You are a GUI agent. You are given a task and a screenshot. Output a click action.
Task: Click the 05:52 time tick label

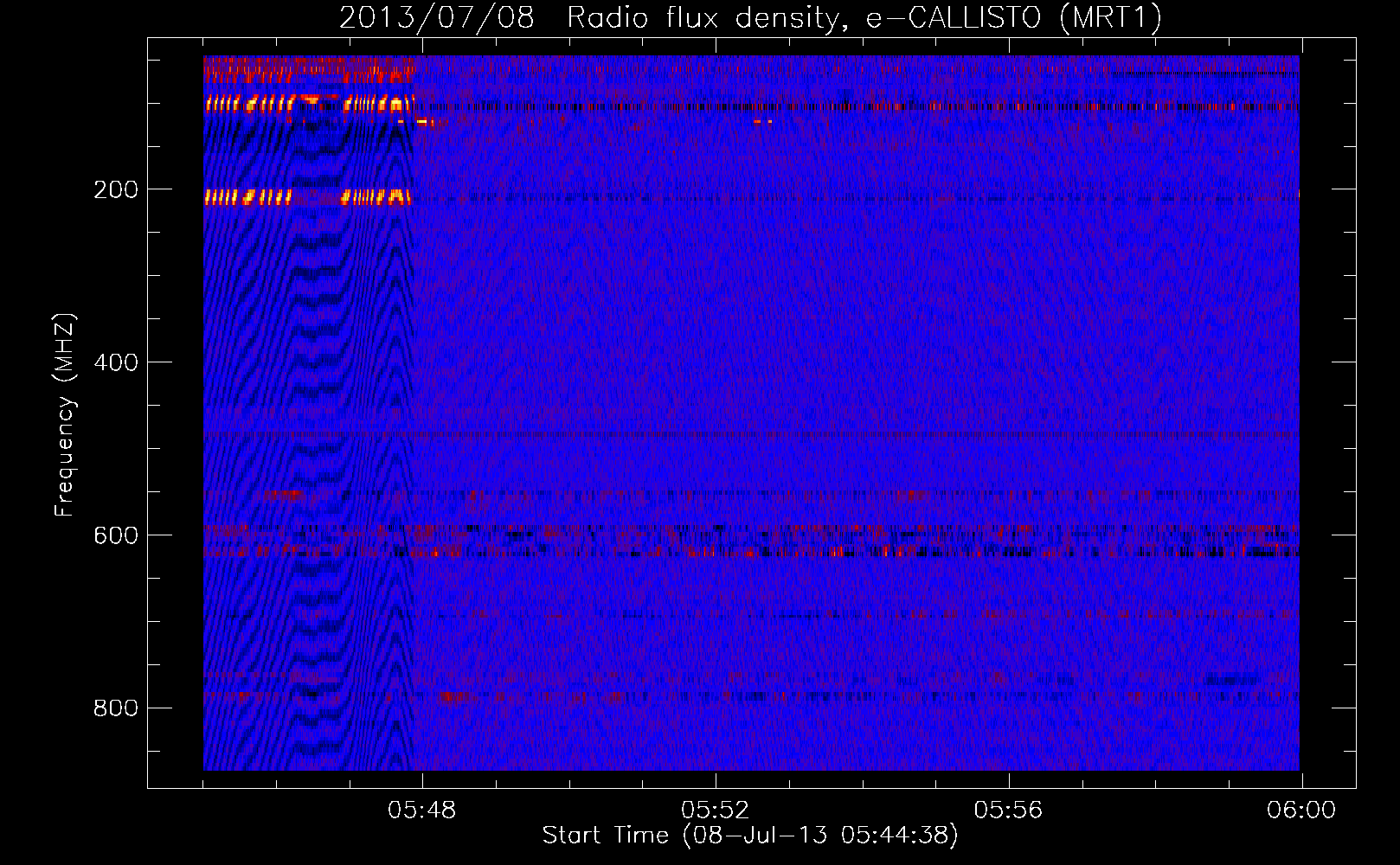[715, 811]
